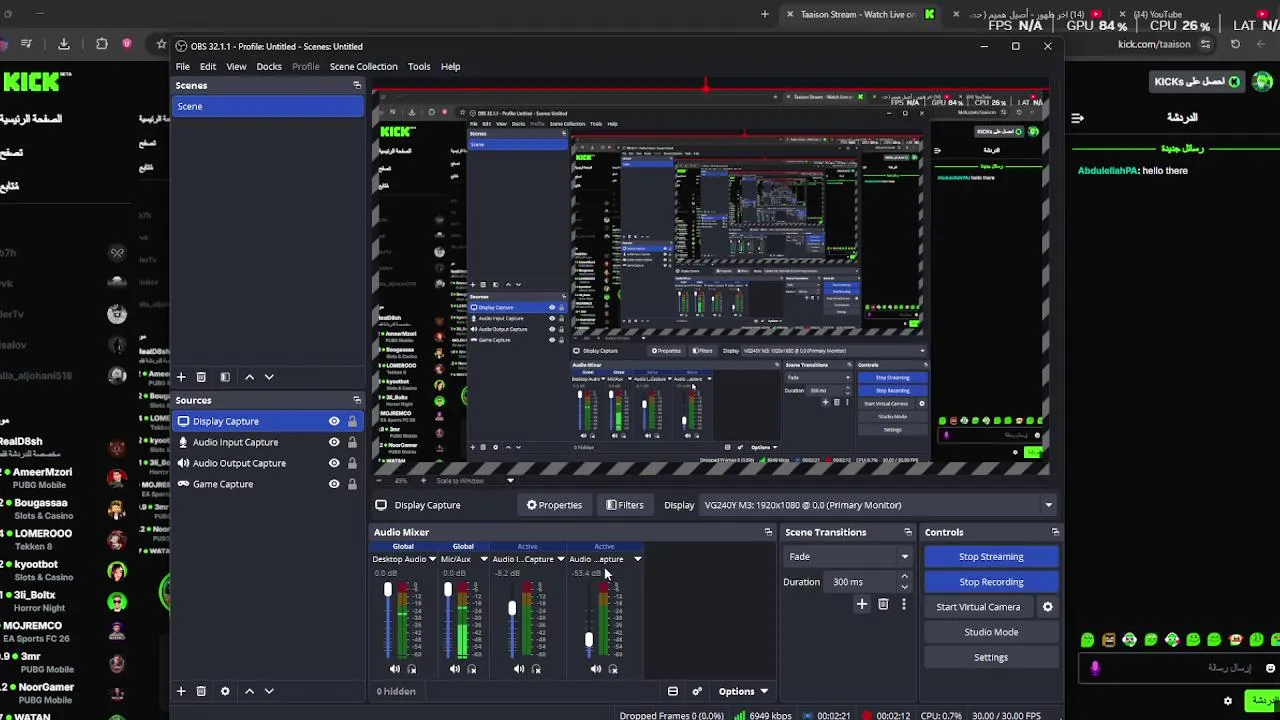Open the Display monitor selection dropdown
1280x720 pixels.
pyautogui.click(x=877, y=505)
